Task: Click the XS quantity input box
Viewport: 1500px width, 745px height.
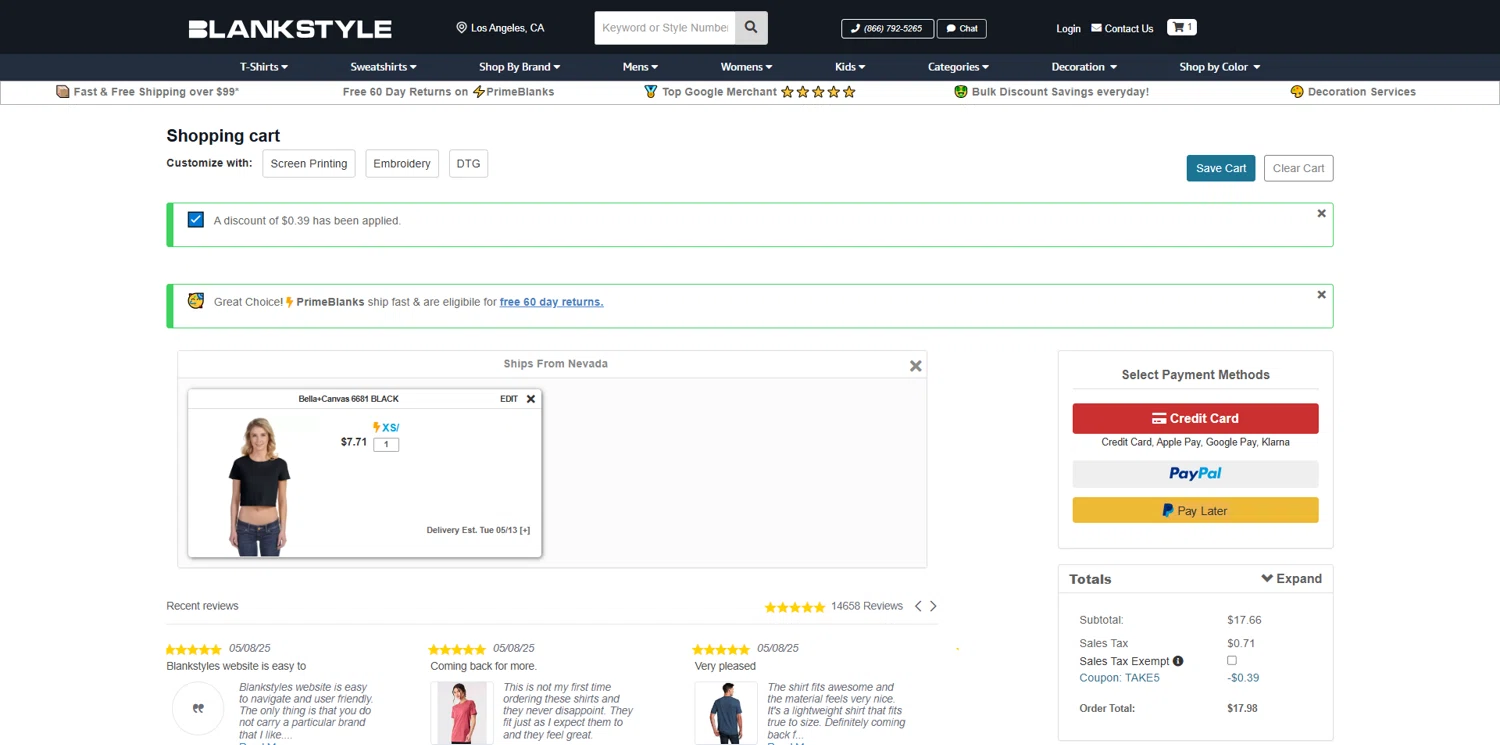Action: [386, 445]
